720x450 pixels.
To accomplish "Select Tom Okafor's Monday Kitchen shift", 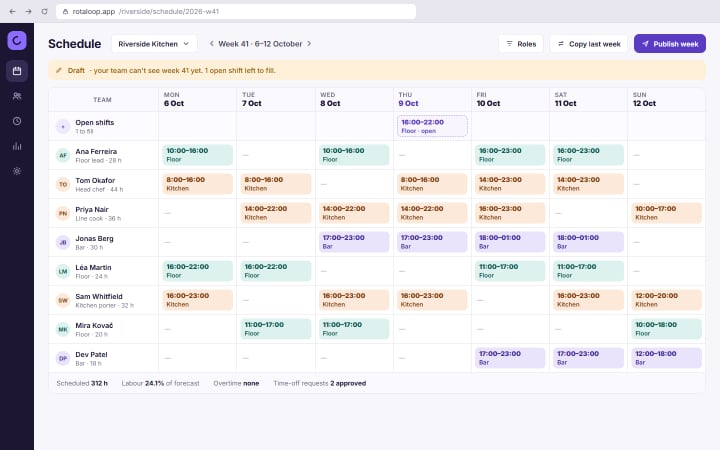I will 197,184.
